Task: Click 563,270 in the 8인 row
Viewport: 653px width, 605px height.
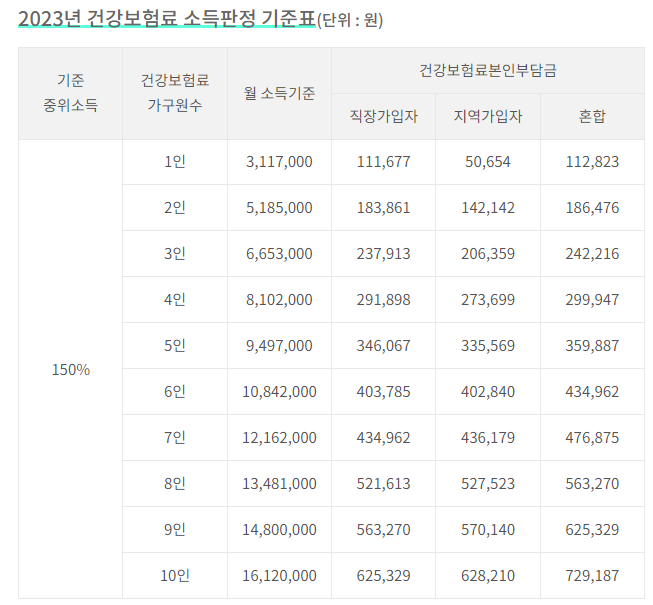Action: 592,483
